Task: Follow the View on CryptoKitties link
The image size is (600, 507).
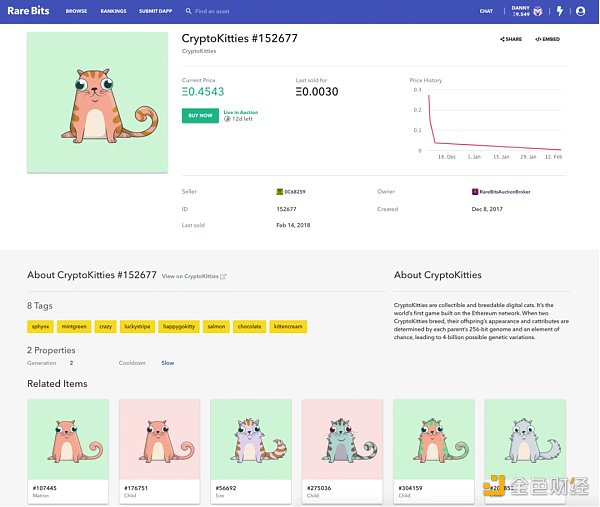Action: click(194, 276)
